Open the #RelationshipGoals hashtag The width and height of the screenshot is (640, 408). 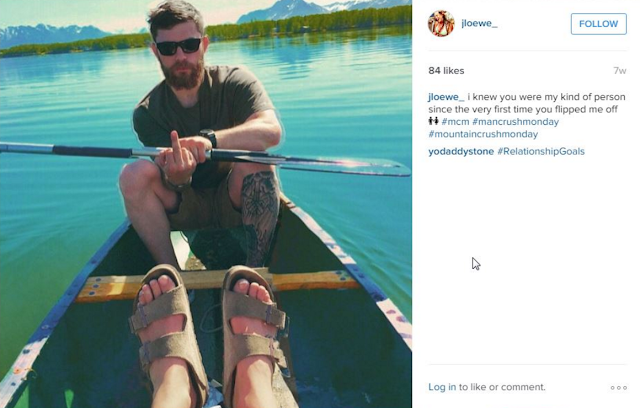click(x=541, y=151)
